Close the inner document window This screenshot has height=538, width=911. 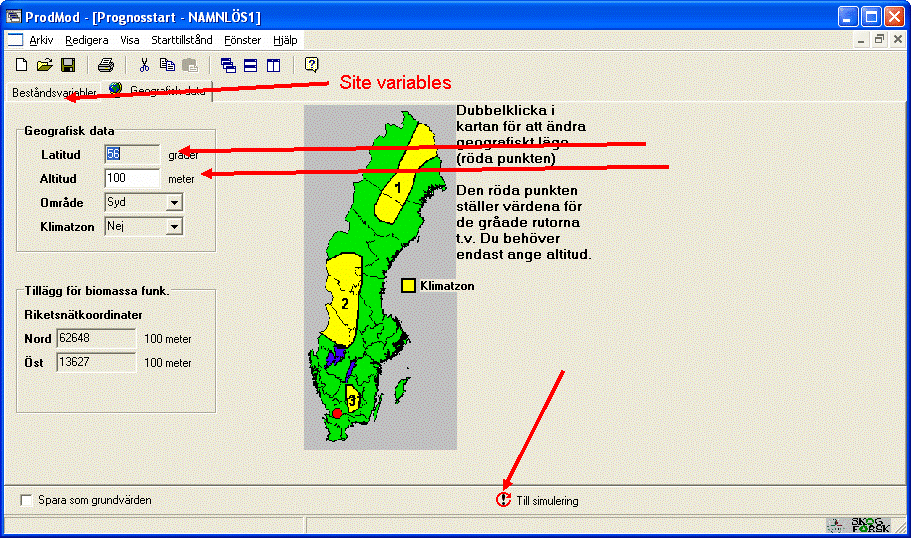[898, 40]
